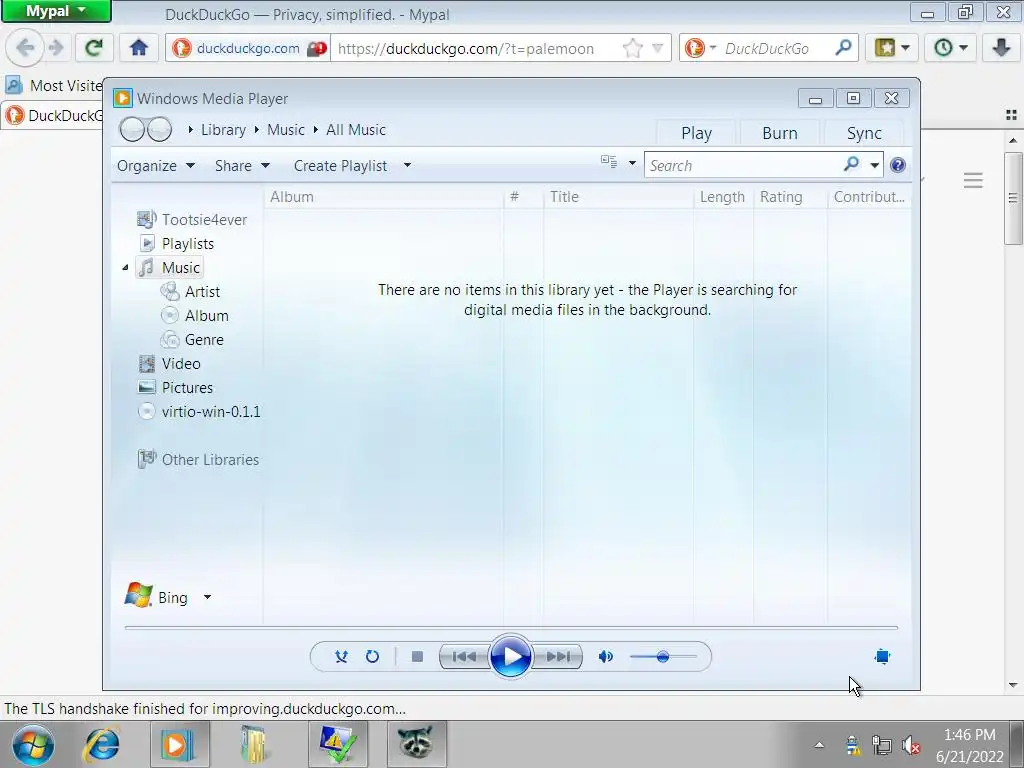Open the Mypal downloads button
This screenshot has width=1024, height=768.
click(x=1001, y=48)
